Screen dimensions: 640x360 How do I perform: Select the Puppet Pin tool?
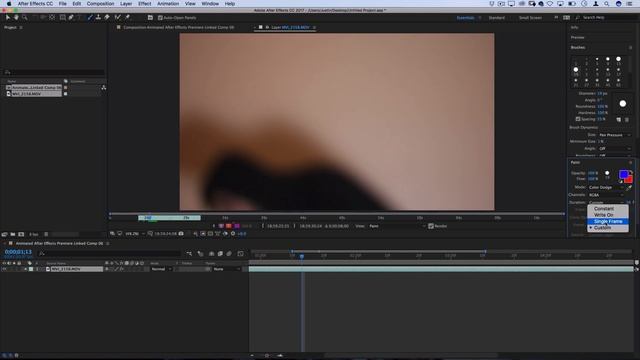[x=127, y=18]
